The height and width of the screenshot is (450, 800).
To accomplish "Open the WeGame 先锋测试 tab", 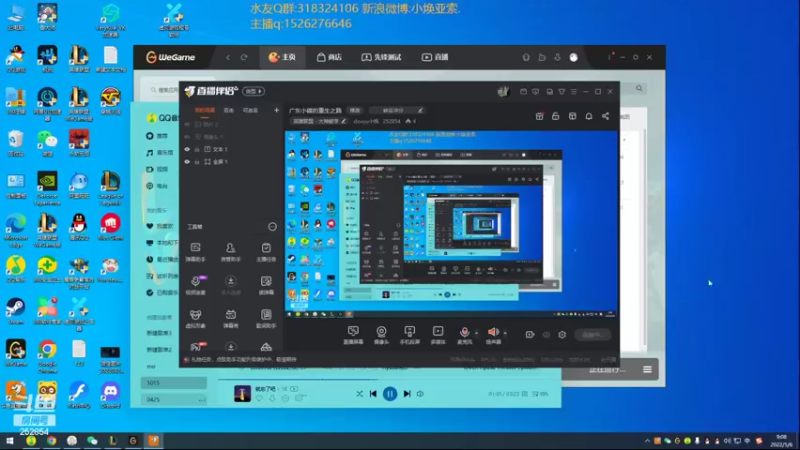I will 381,57.
